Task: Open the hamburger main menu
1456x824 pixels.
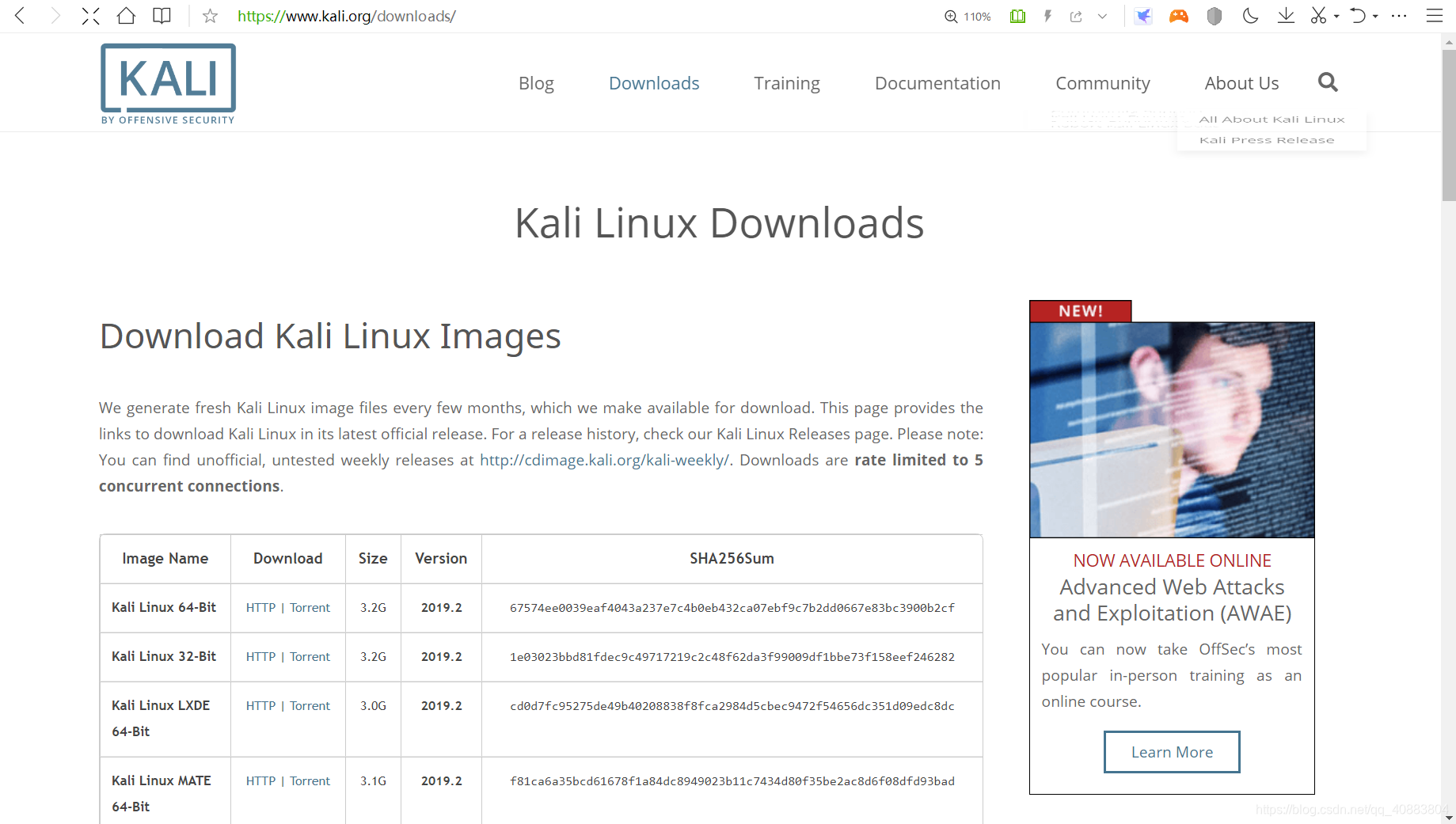Action: pyautogui.click(x=1434, y=16)
